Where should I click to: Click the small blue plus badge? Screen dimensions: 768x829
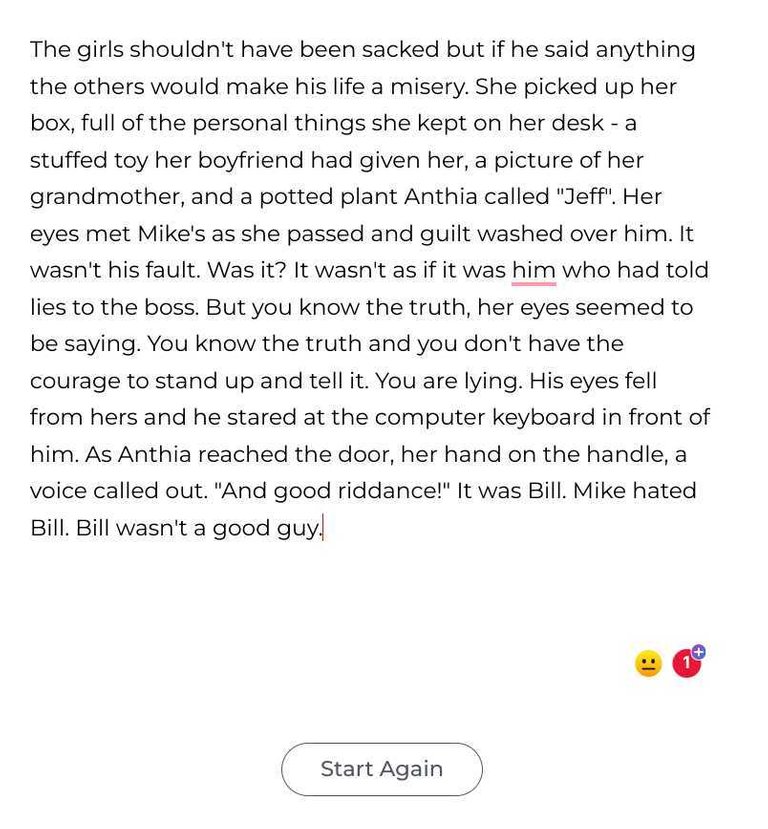point(699,652)
